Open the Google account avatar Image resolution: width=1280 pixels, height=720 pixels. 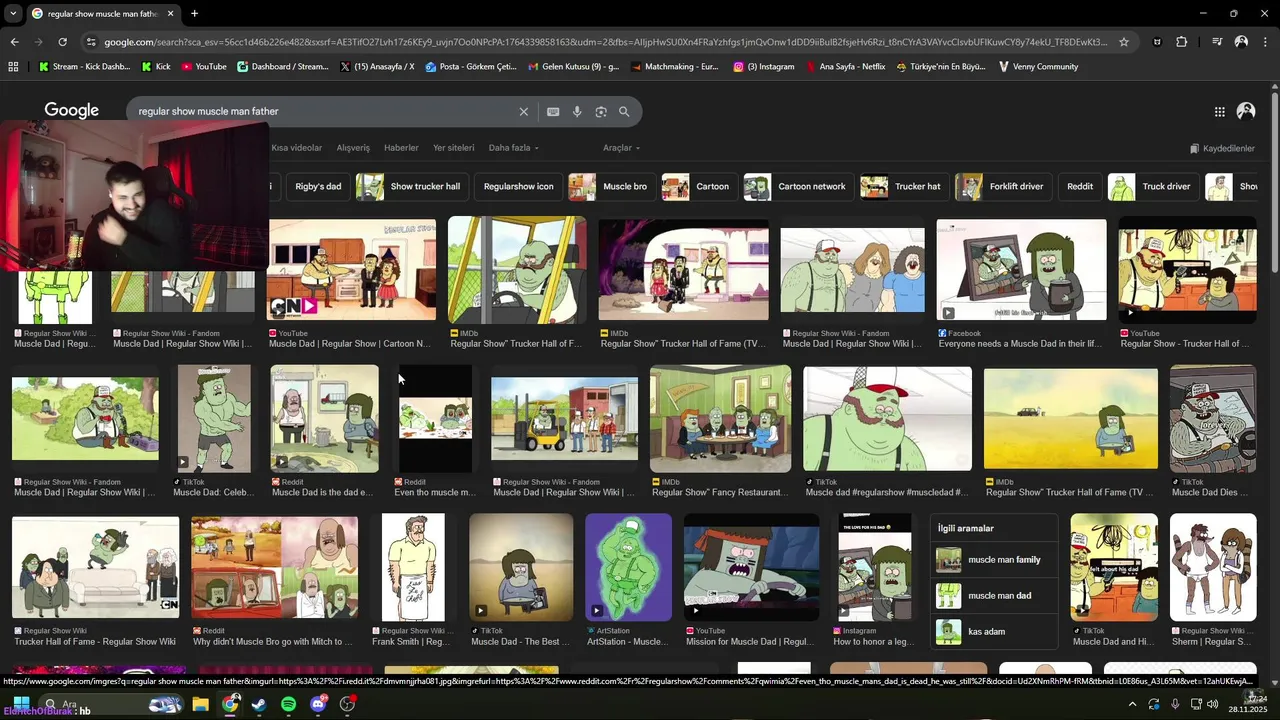pos(1246,112)
